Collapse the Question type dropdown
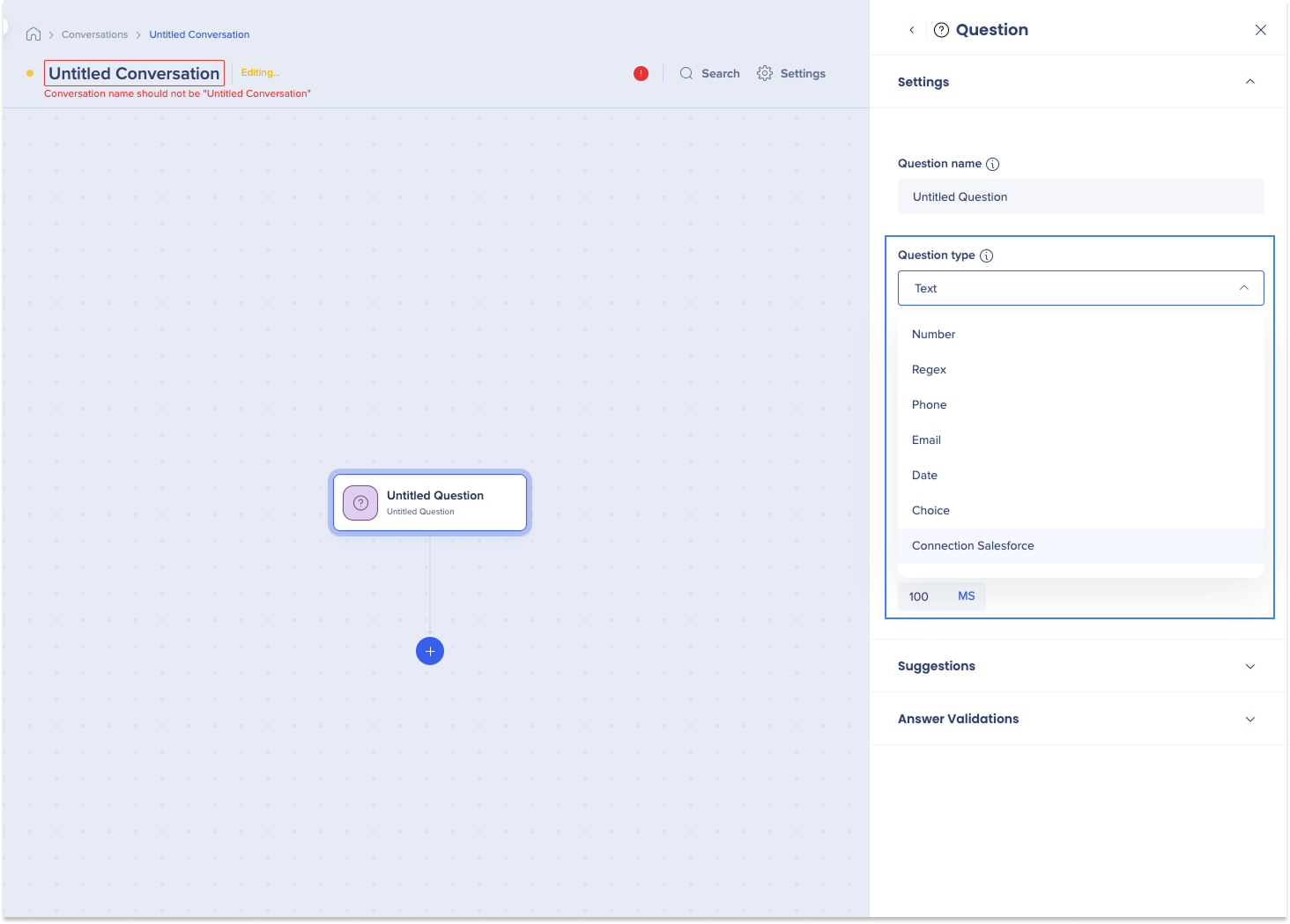 pyautogui.click(x=1243, y=288)
